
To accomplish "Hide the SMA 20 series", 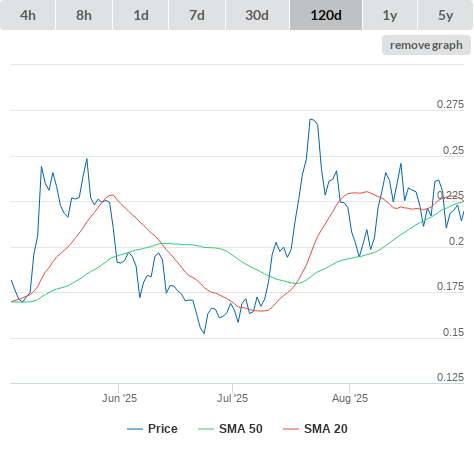I will click(326, 429).
